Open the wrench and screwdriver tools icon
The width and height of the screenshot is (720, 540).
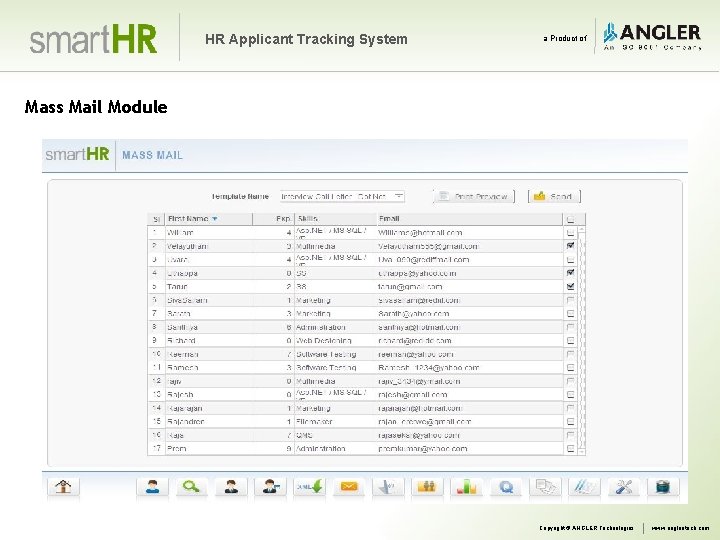(624, 487)
